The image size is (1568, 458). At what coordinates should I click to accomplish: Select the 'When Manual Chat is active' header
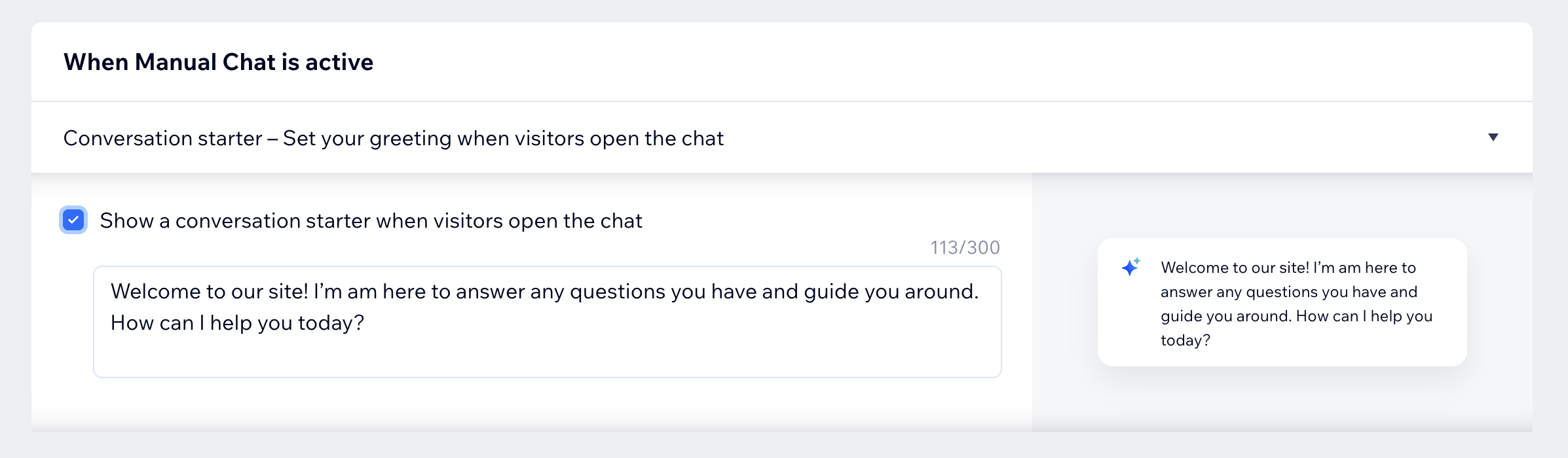(x=218, y=62)
